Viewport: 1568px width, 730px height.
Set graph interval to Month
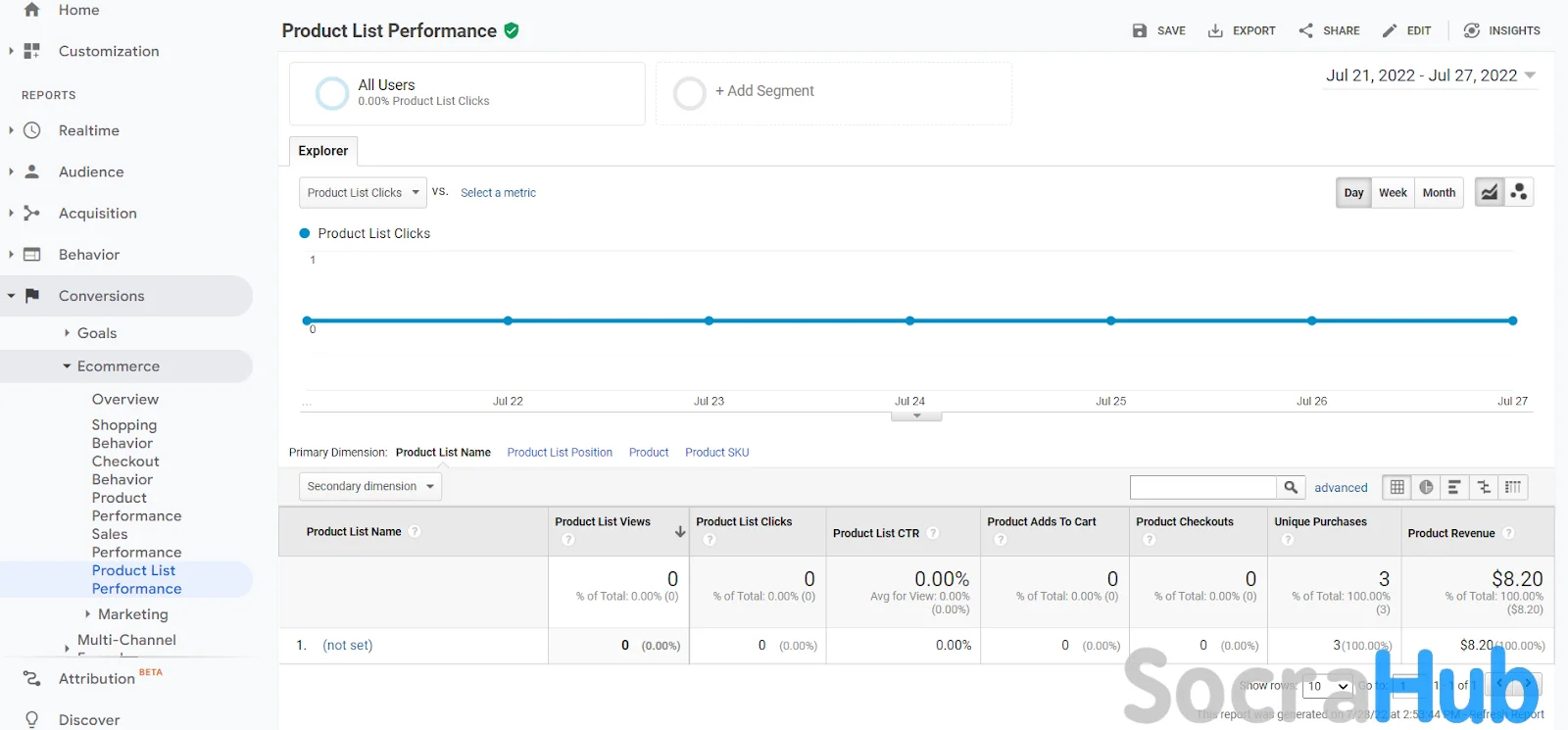pyautogui.click(x=1439, y=192)
